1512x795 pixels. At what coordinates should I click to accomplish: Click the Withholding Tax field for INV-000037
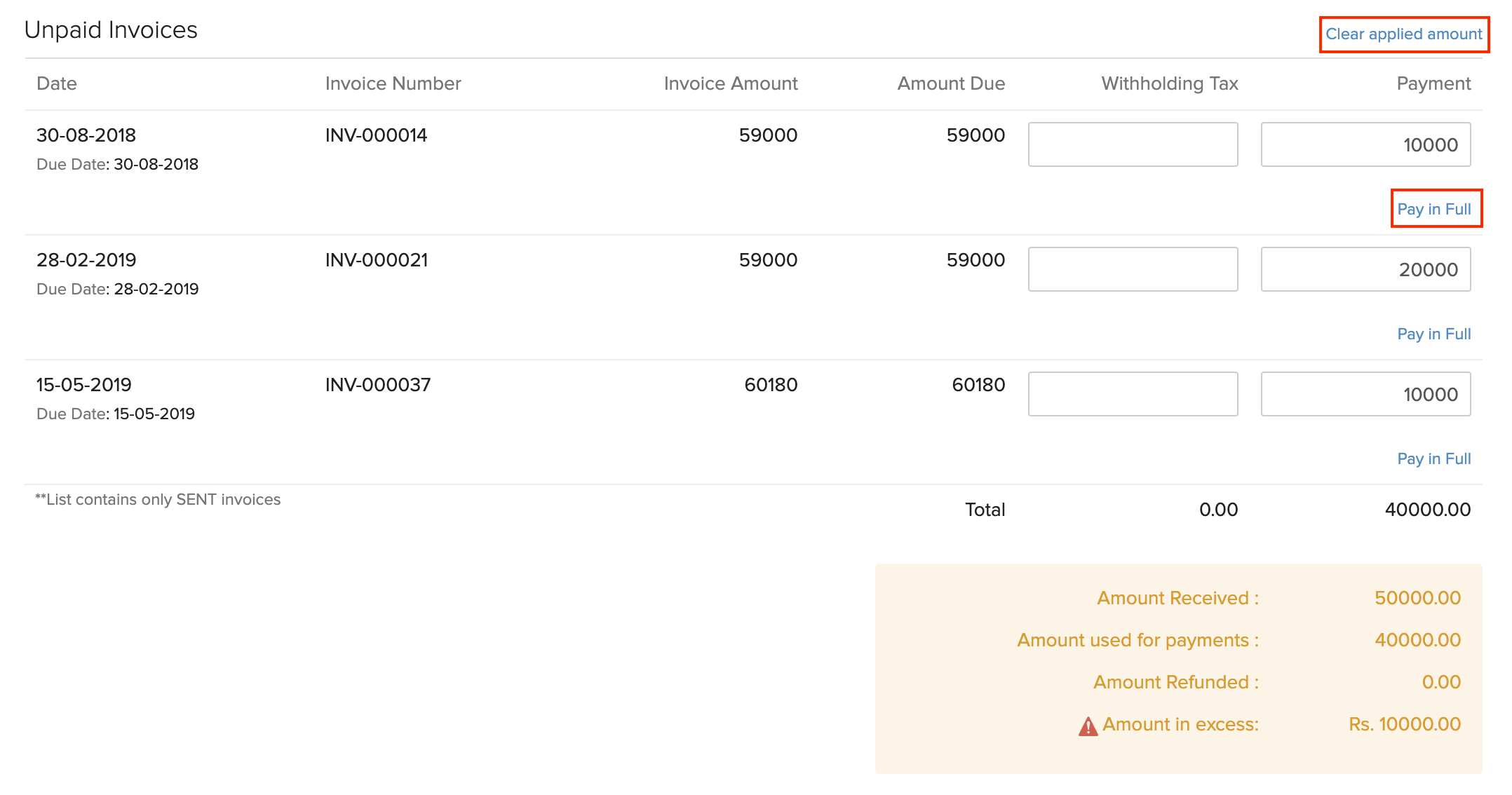pyautogui.click(x=1133, y=395)
